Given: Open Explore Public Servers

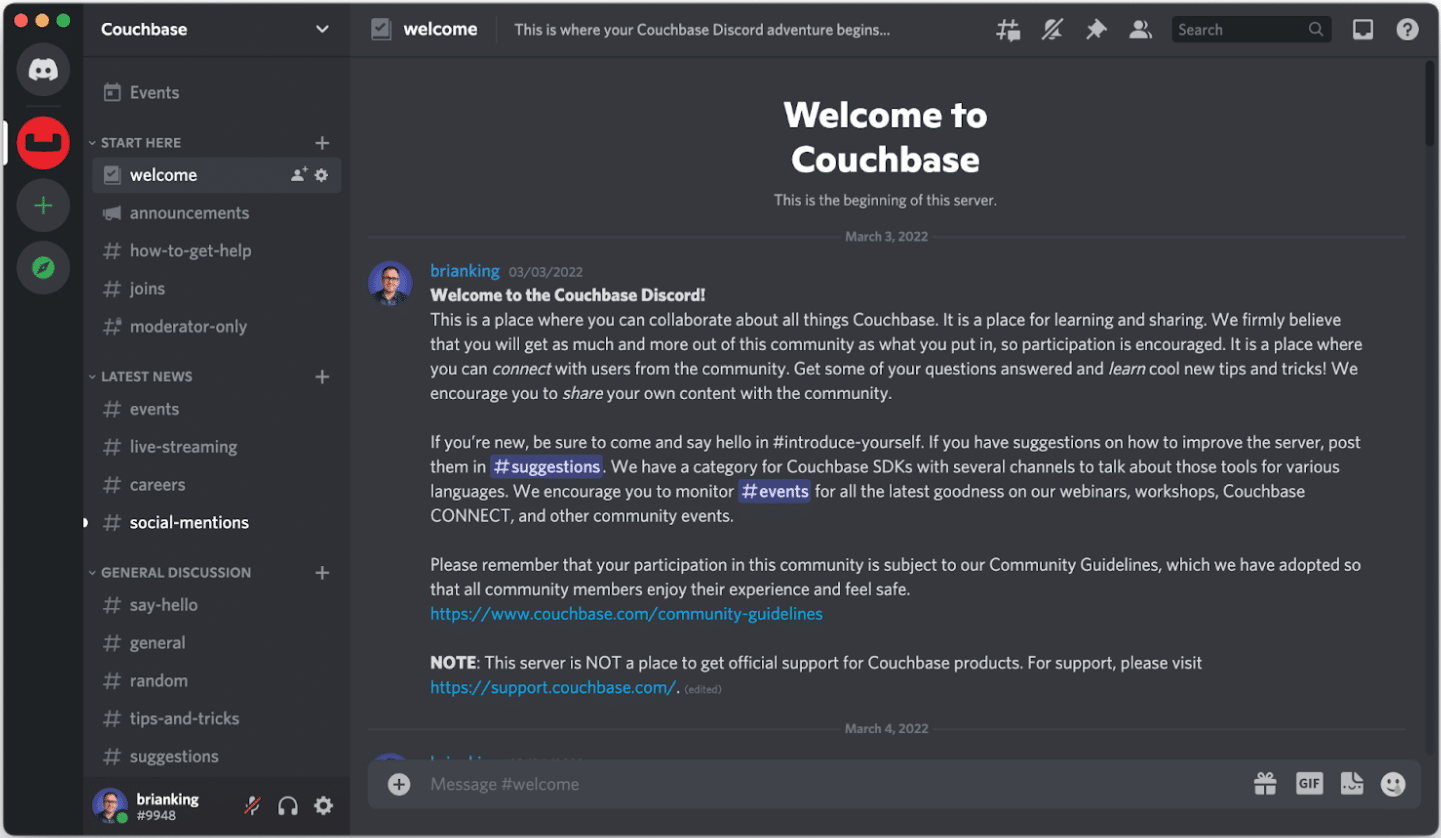Looking at the screenshot, I should (x=43, y=267).
